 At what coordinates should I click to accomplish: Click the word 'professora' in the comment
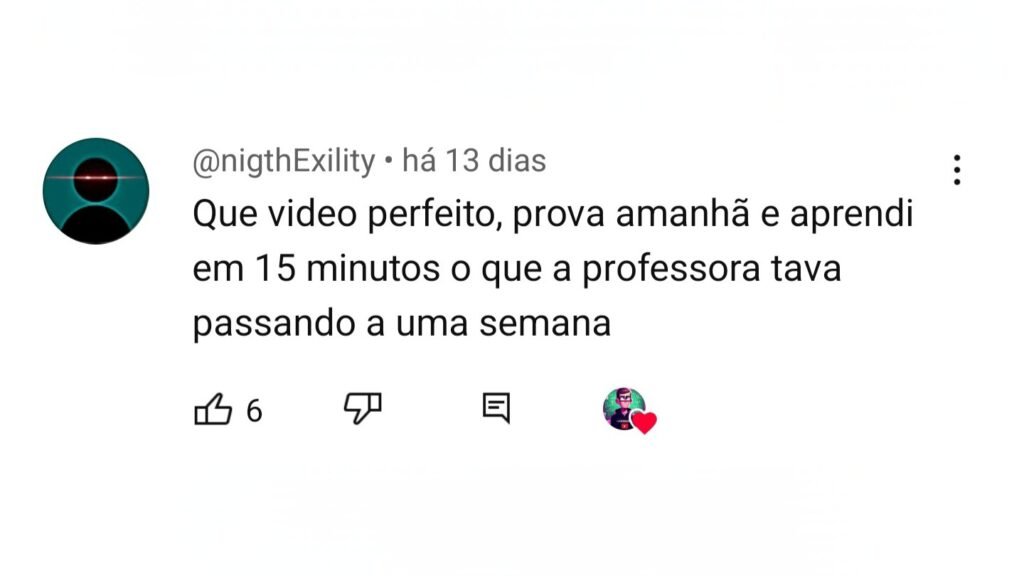coord(671,270)
